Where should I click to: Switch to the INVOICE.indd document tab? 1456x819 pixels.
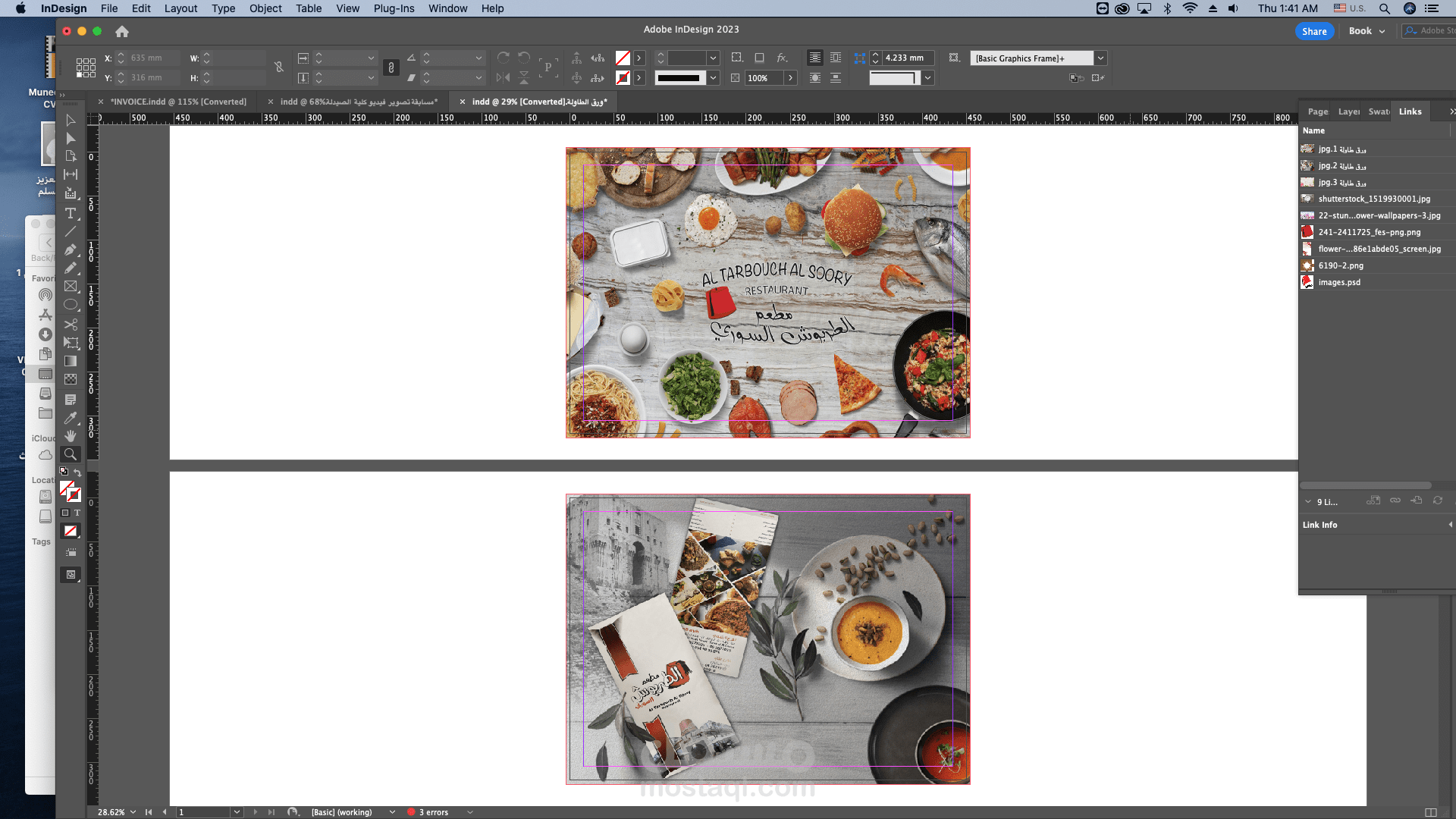(178, 102)
